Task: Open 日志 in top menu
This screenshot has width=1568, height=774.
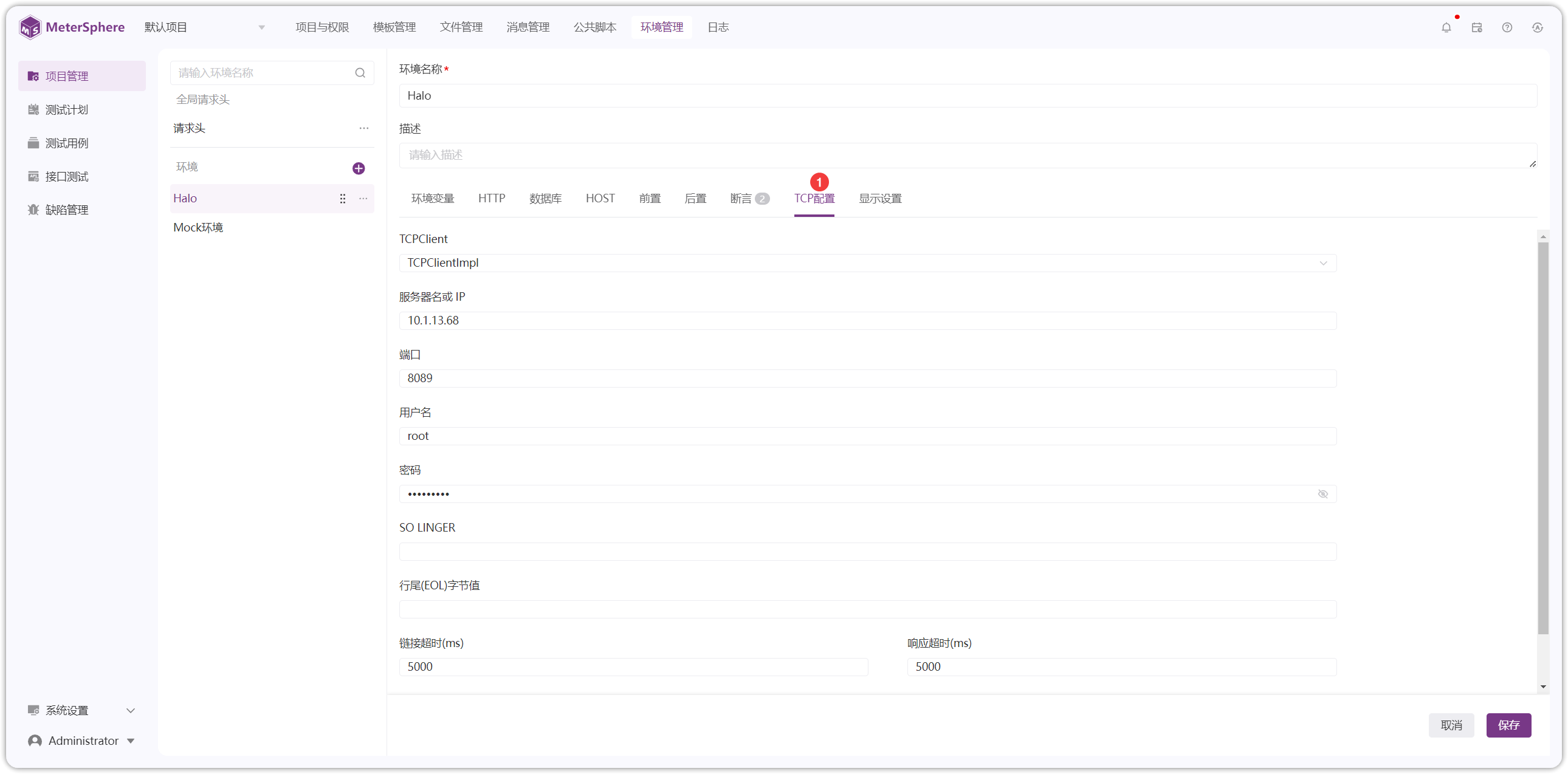Action: point(718,27)
